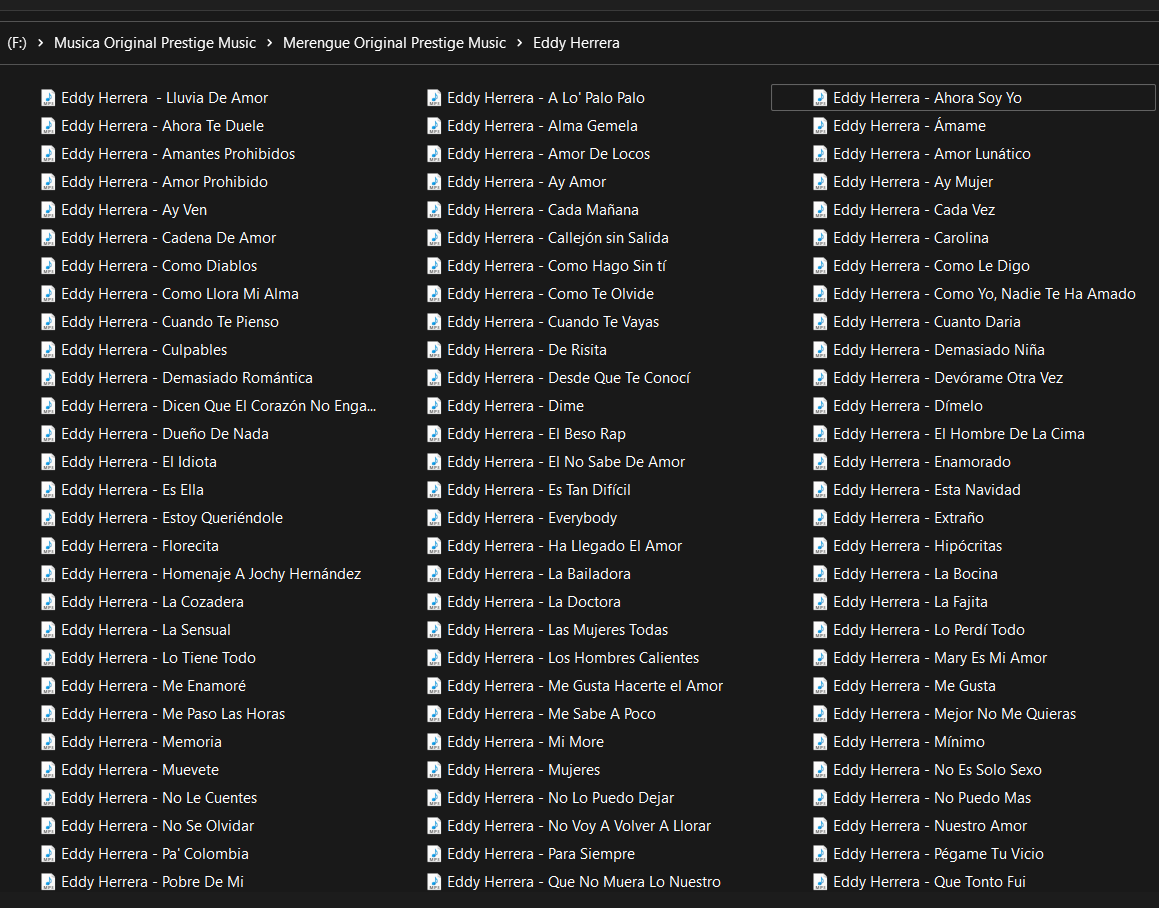Select file Me Paso Las Horas
The width and height of the screenshot is (1159, 908).
163,714
